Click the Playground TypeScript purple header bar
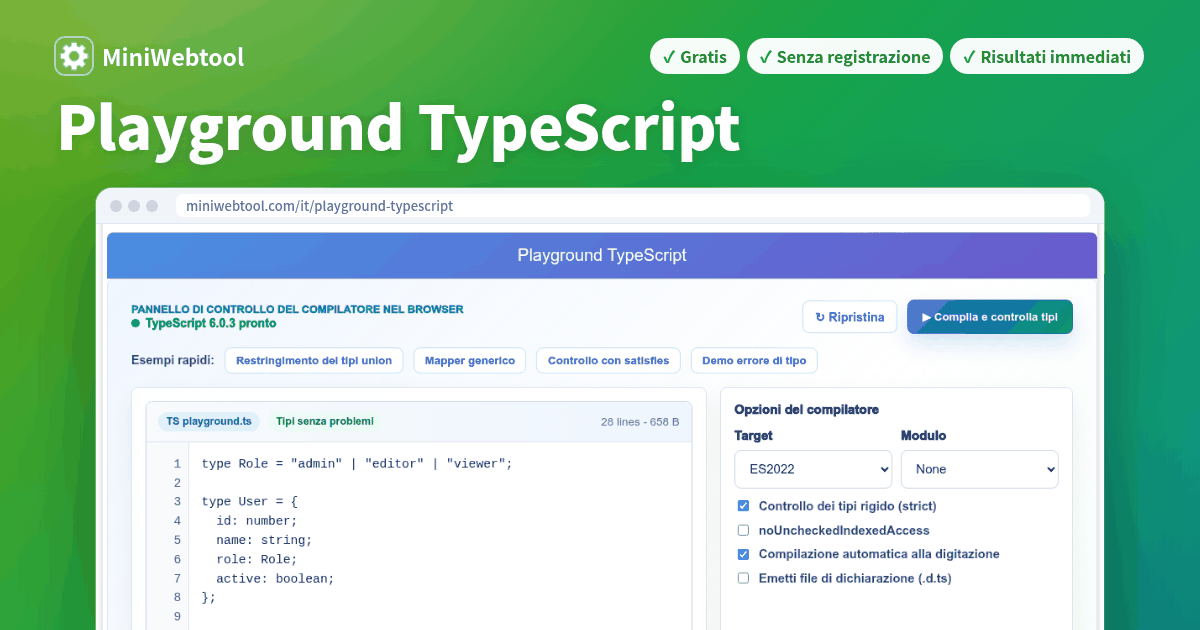This screenshot has width=1200, height=630. click(602, 255)
